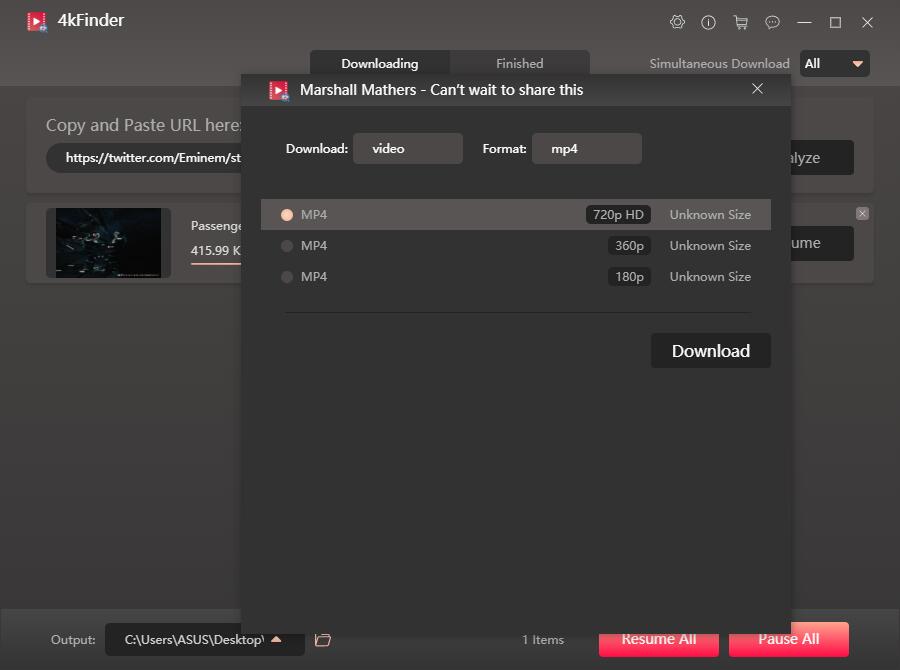Remove the Passenger item with its small x icon

pyautogui.click(x=862, y=213)
